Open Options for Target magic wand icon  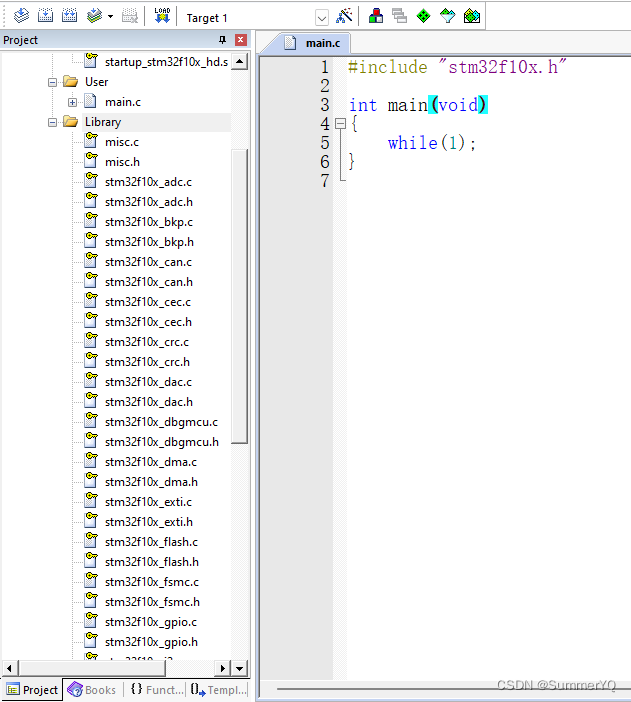(344, 16)
